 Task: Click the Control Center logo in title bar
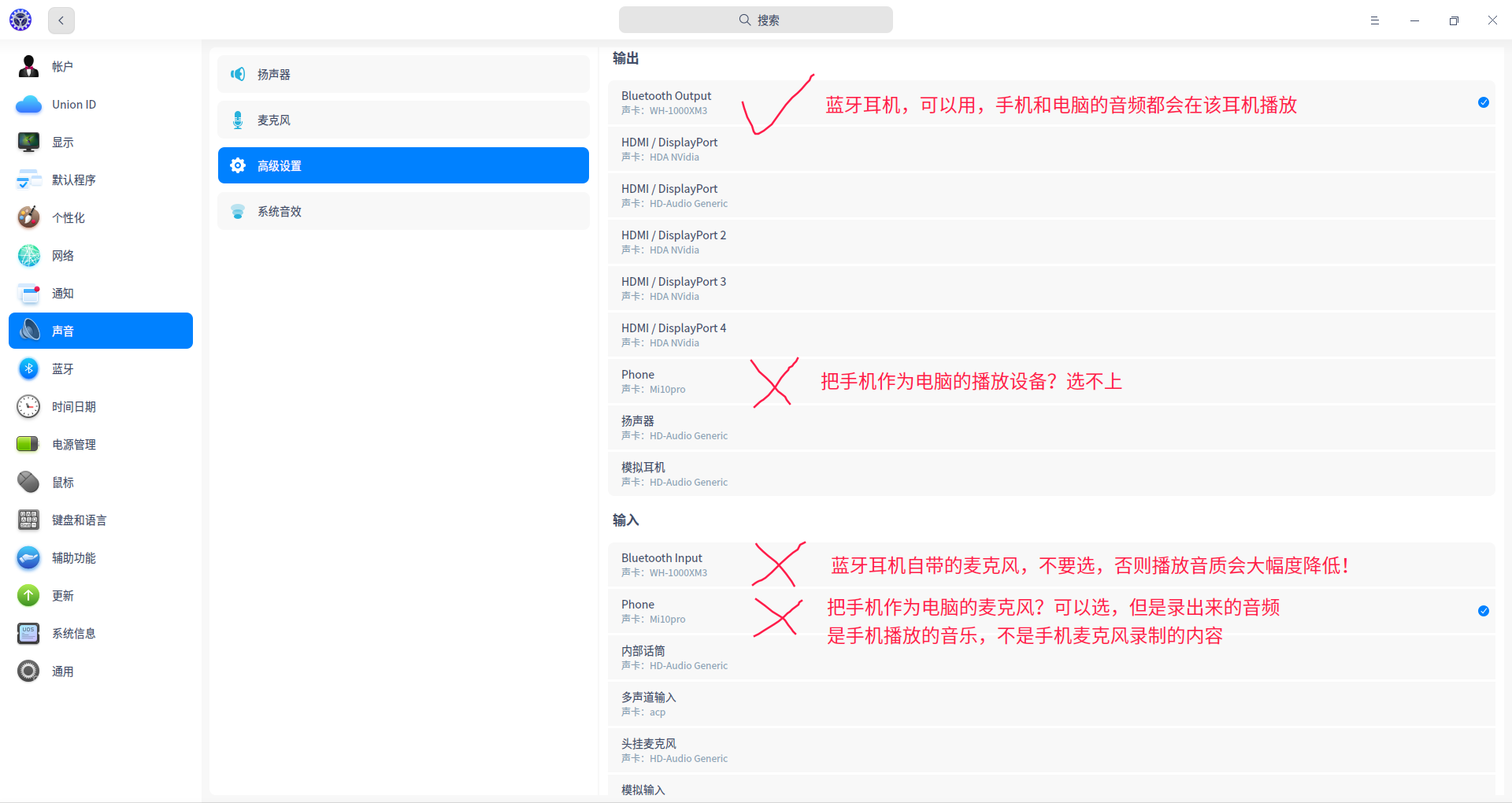click(x=20, y=20)
